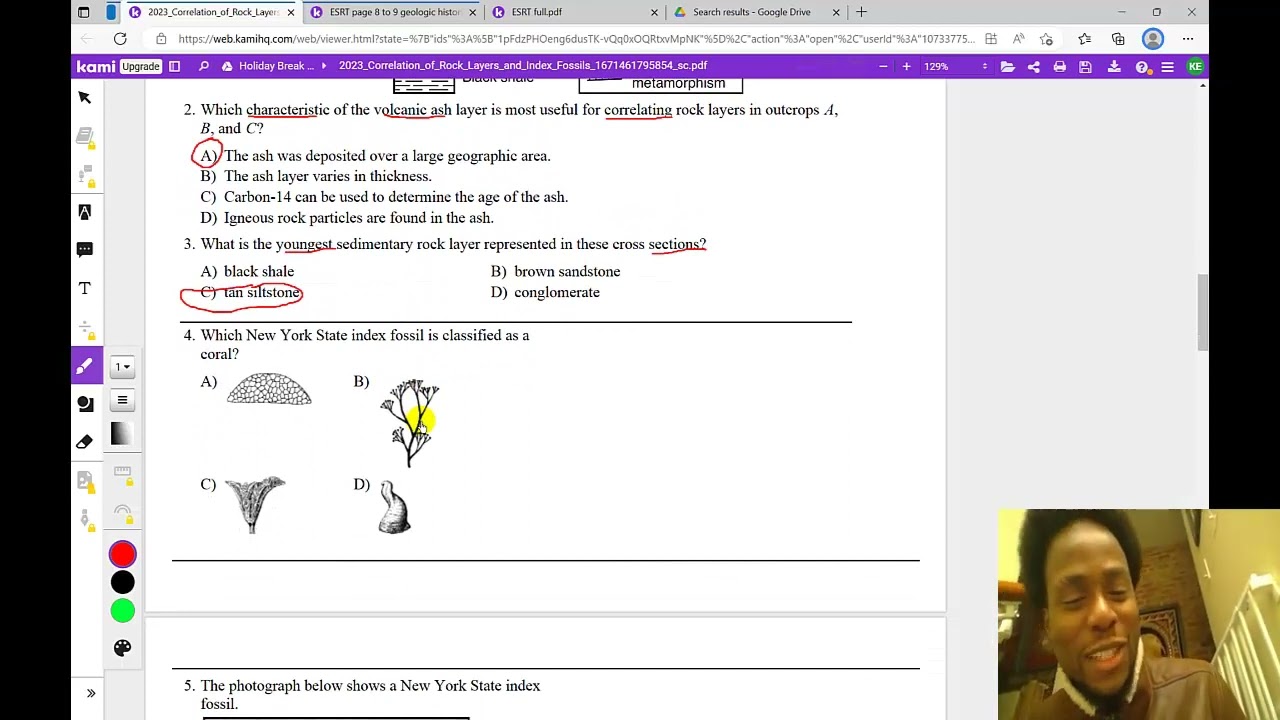Screen dimensions: 1280x720
Task: Print the document
Action: pyautogui.click(x=1059, y=66)
